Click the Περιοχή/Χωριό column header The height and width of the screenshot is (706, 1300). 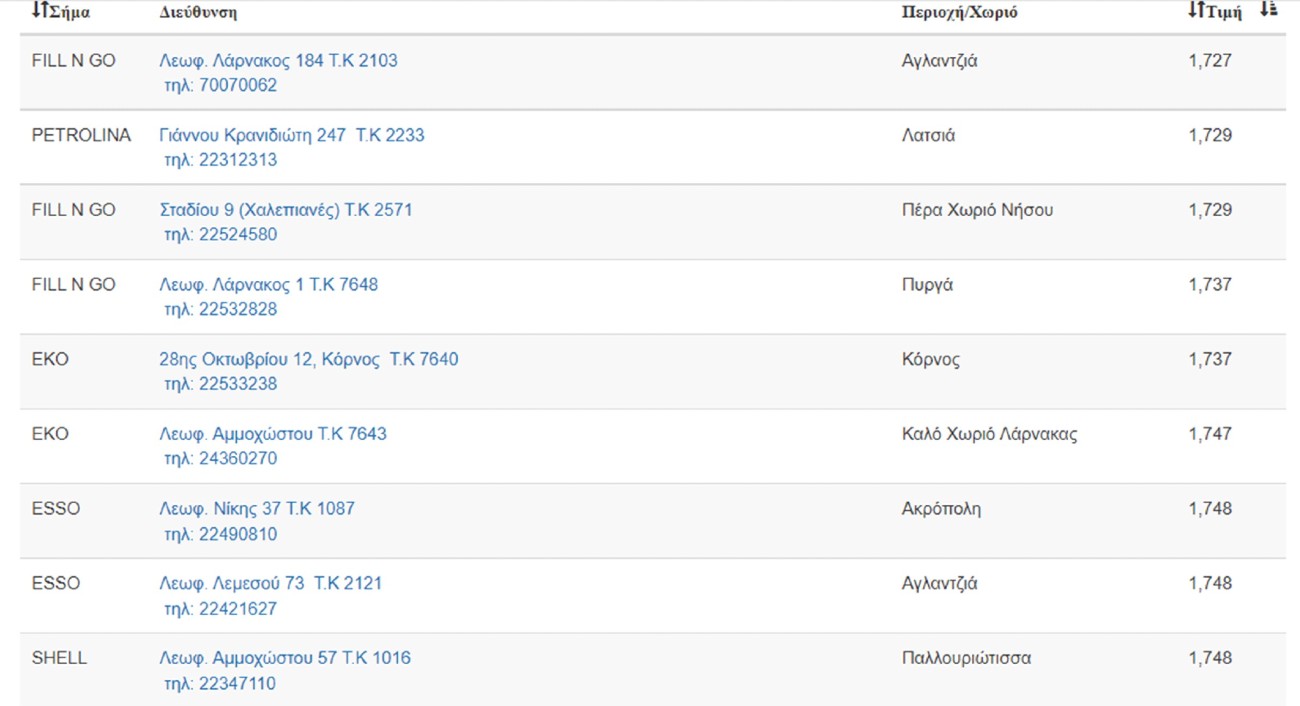click(x=959, y=13)
